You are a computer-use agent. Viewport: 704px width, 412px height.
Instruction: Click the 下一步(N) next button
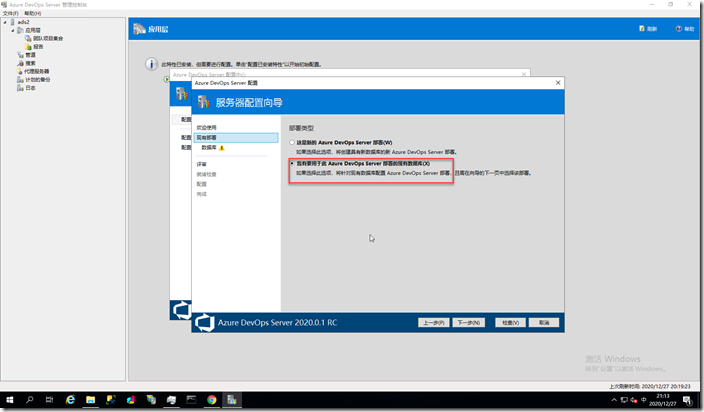coord(468,322)
